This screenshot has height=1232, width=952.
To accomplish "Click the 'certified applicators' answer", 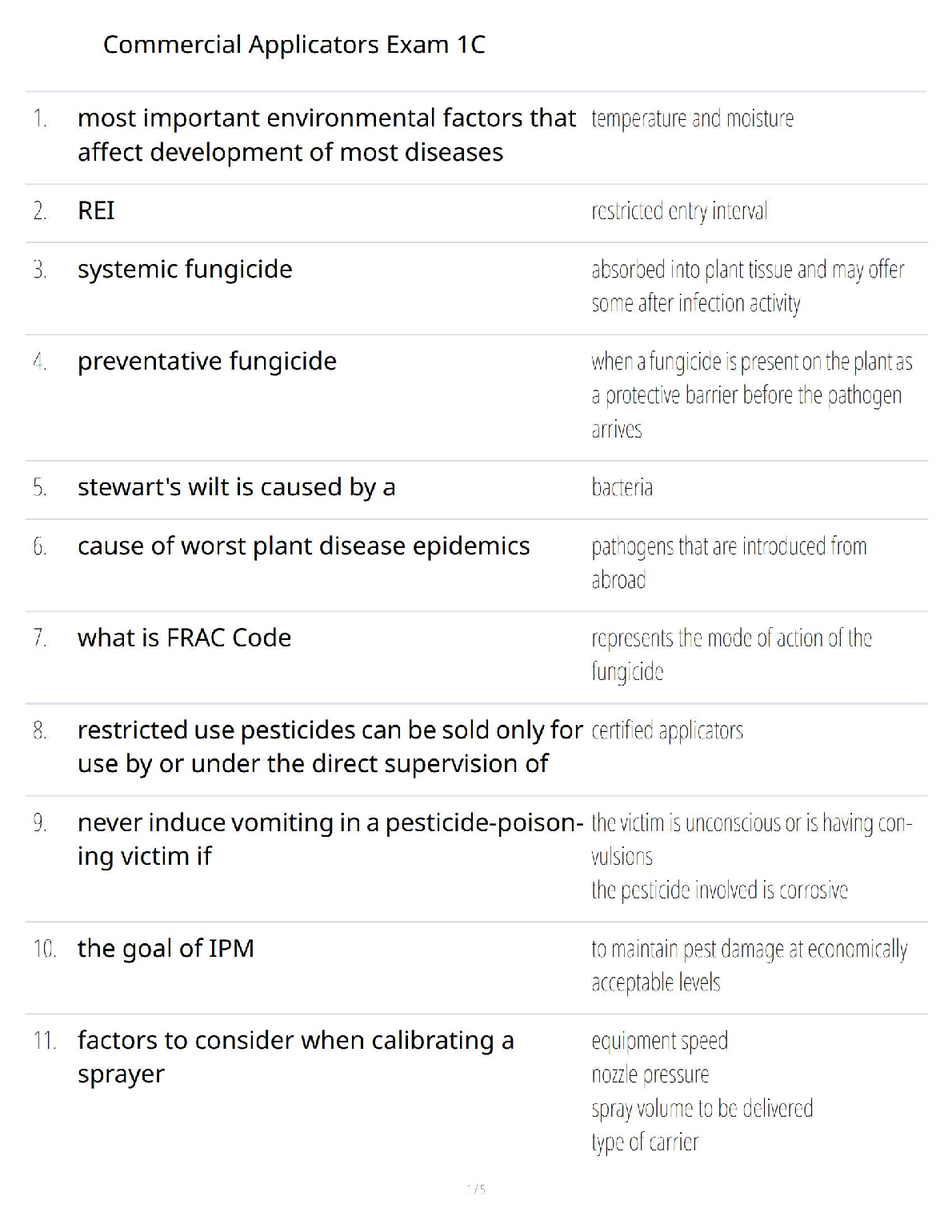I will [x=667, y=730].
